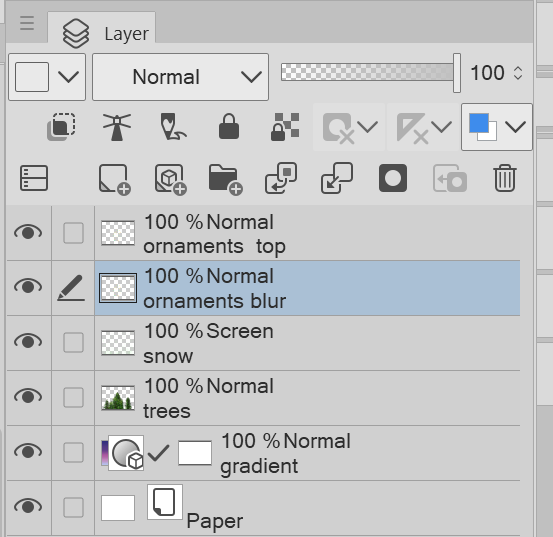Click the Create layer mask icon

pos(393,178)
